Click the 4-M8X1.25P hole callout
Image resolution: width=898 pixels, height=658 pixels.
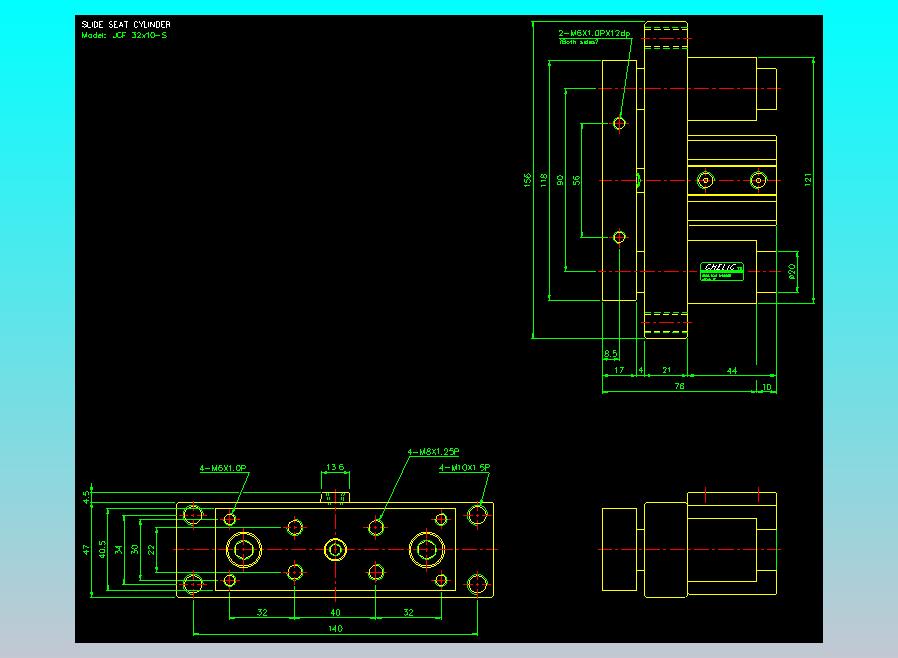click(x=433, y=452)
